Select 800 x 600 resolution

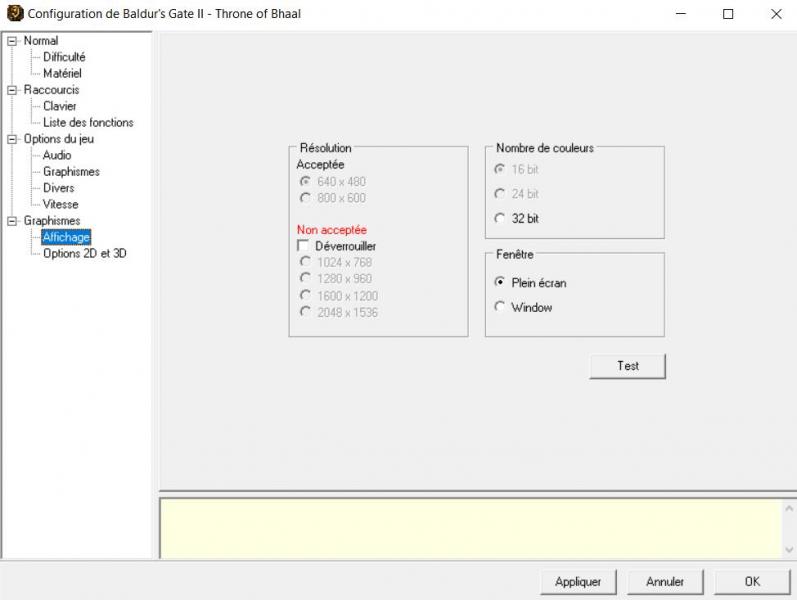click(333, 198)
